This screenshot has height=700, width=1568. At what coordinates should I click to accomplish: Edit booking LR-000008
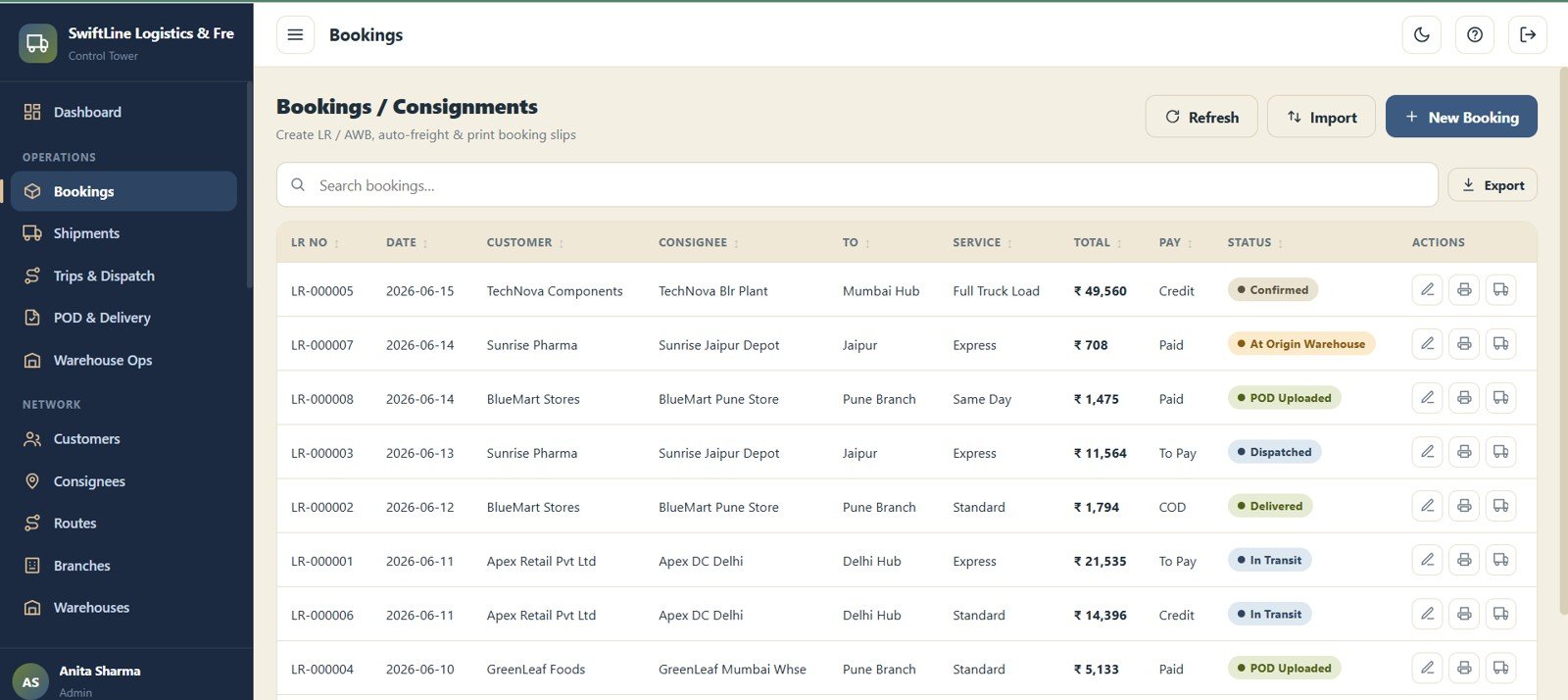pos(1427,397)
